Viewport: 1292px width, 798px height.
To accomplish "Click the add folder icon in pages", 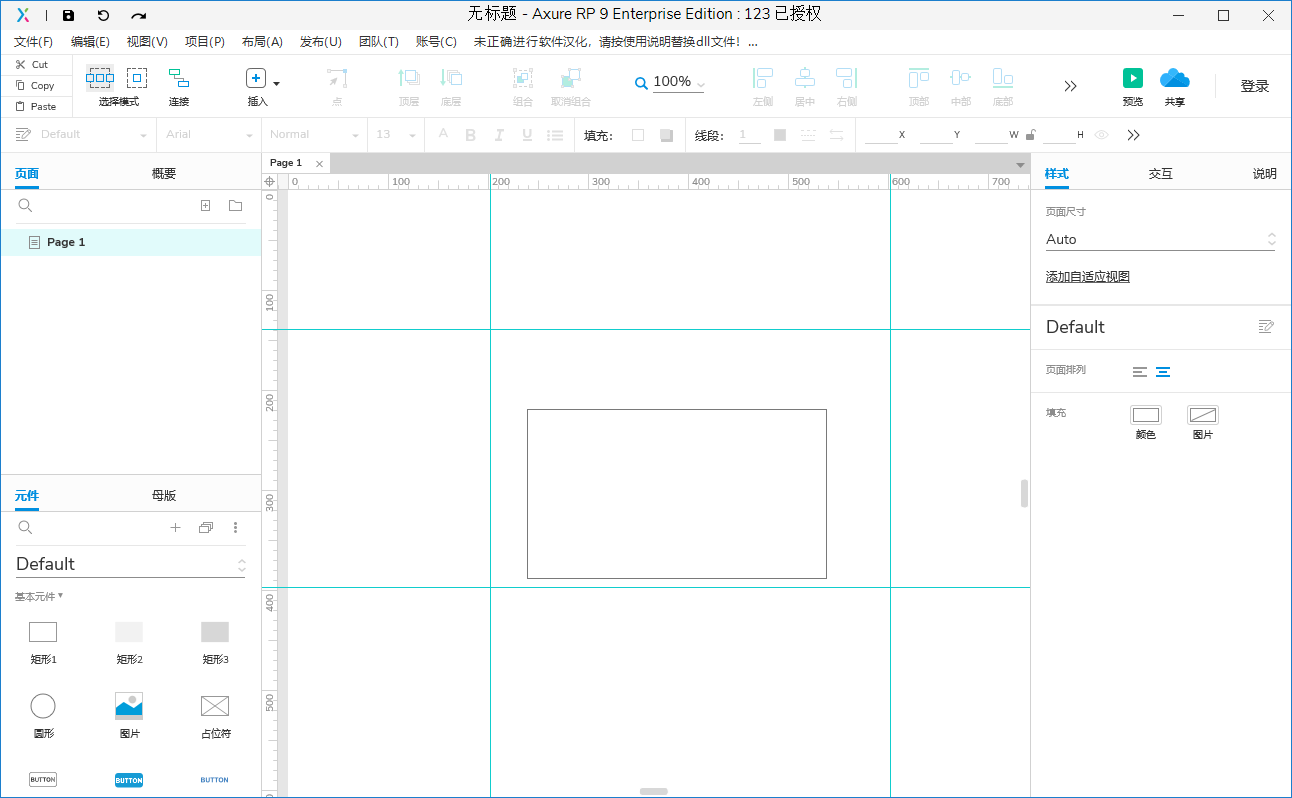I will (235, 205).
